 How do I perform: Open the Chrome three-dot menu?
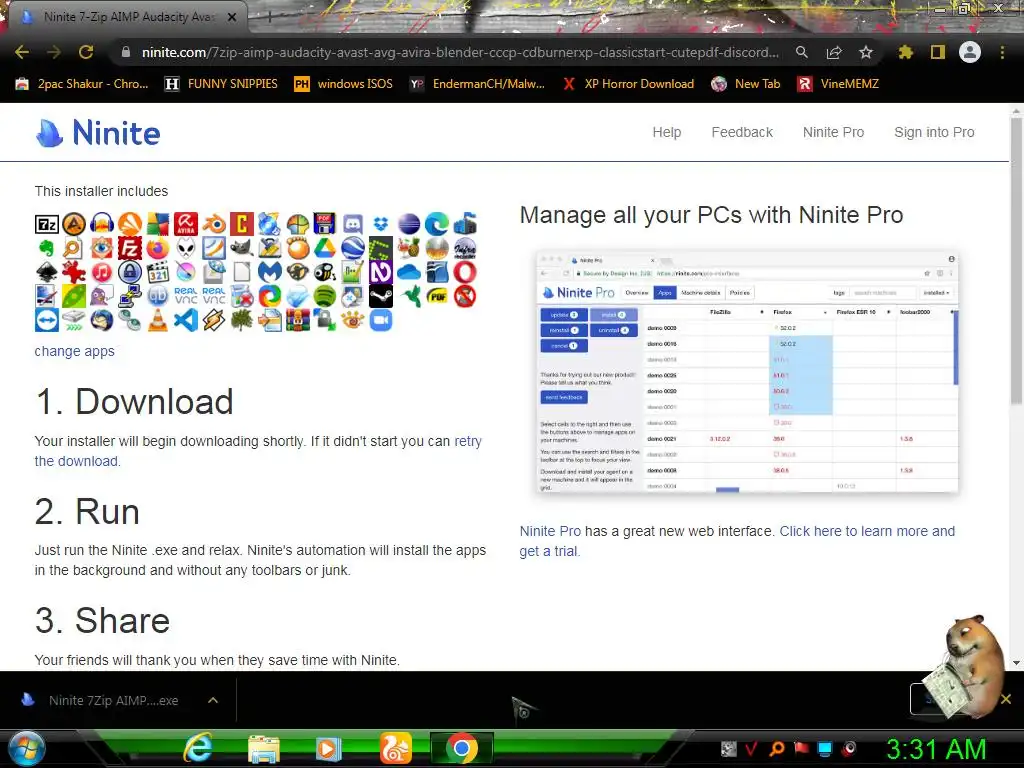point(1002,52)
